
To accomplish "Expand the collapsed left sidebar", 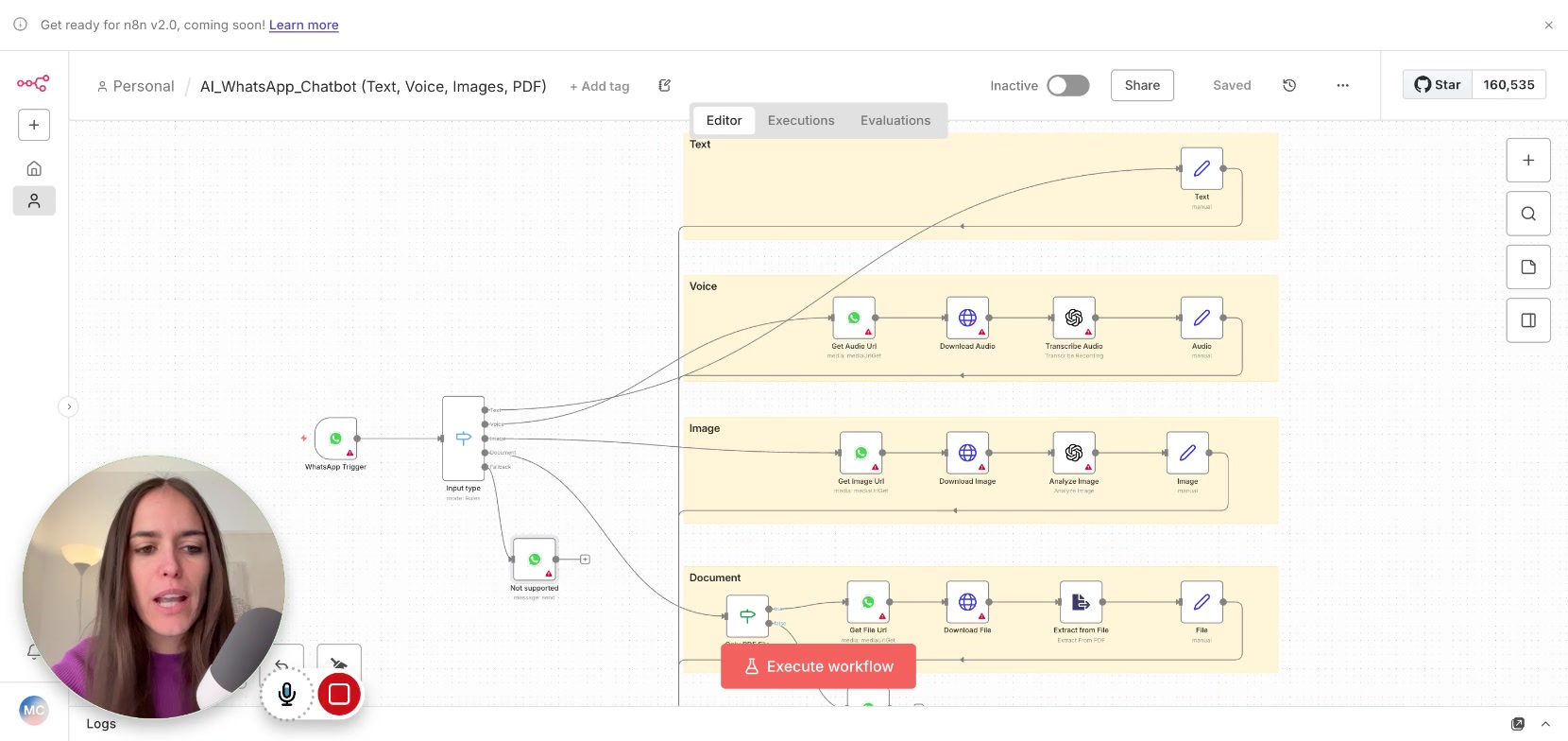I will 68,406.
